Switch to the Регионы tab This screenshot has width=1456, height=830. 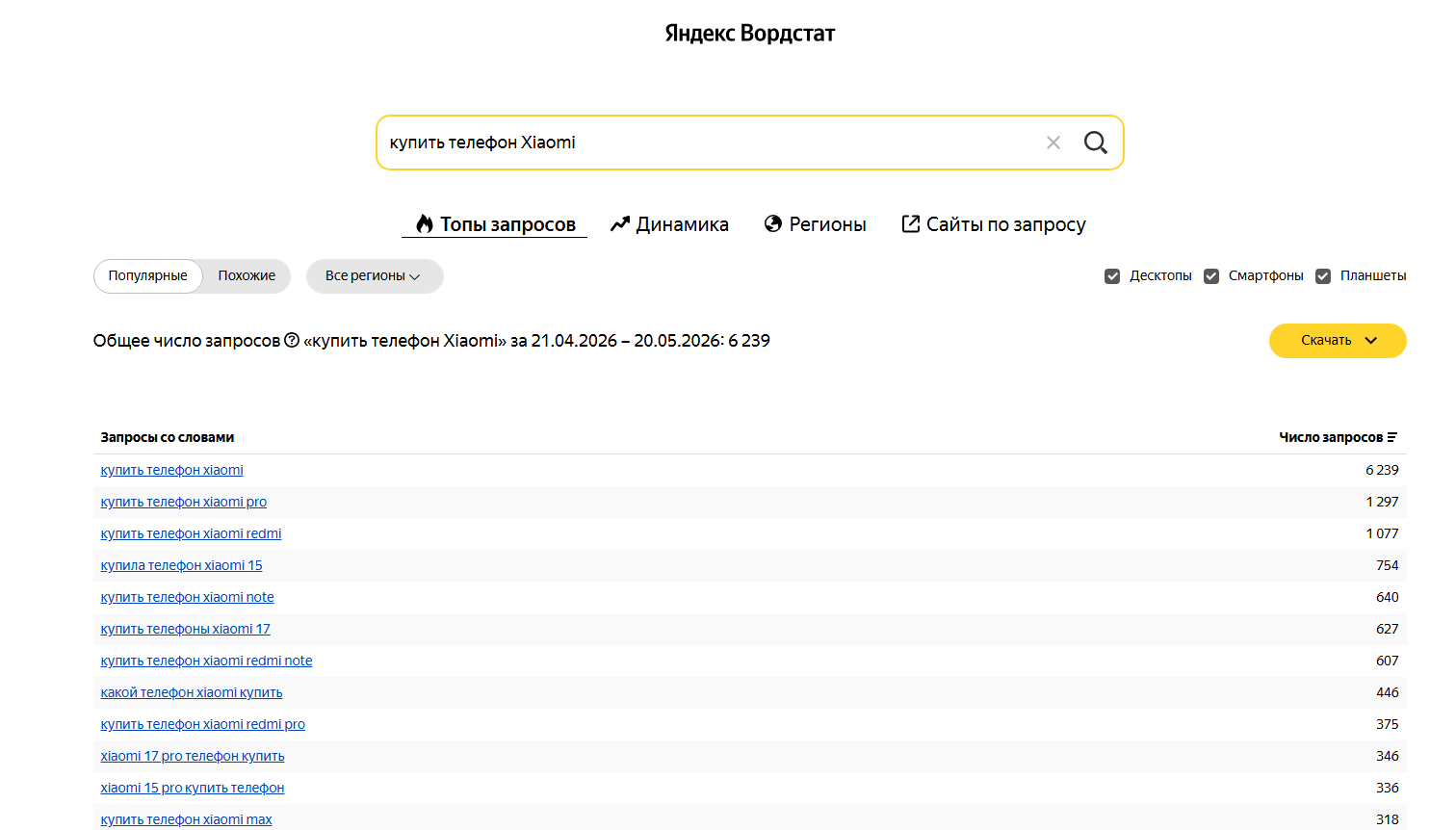click(816, 224)
